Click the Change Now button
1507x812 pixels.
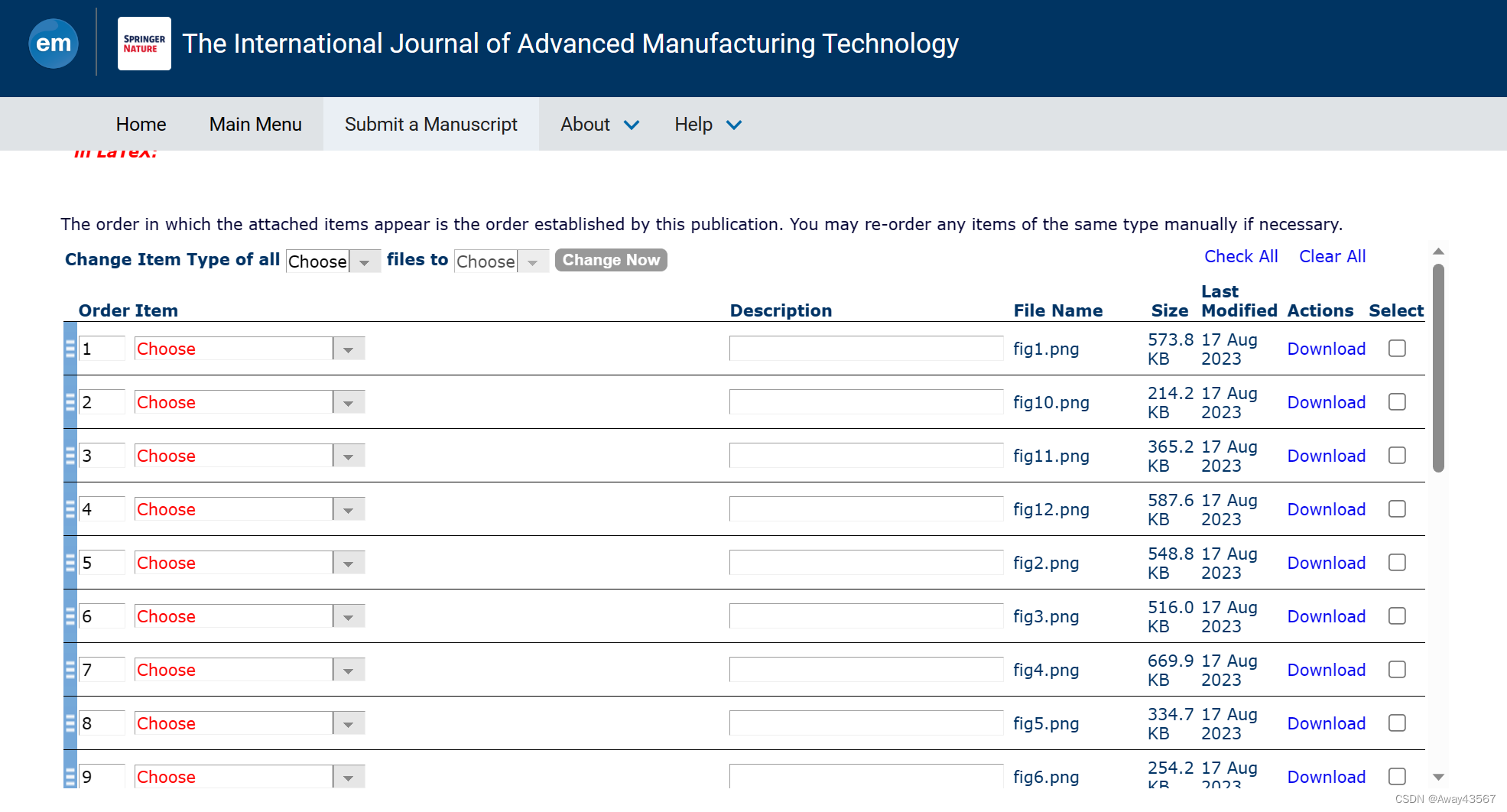point(610,260)
